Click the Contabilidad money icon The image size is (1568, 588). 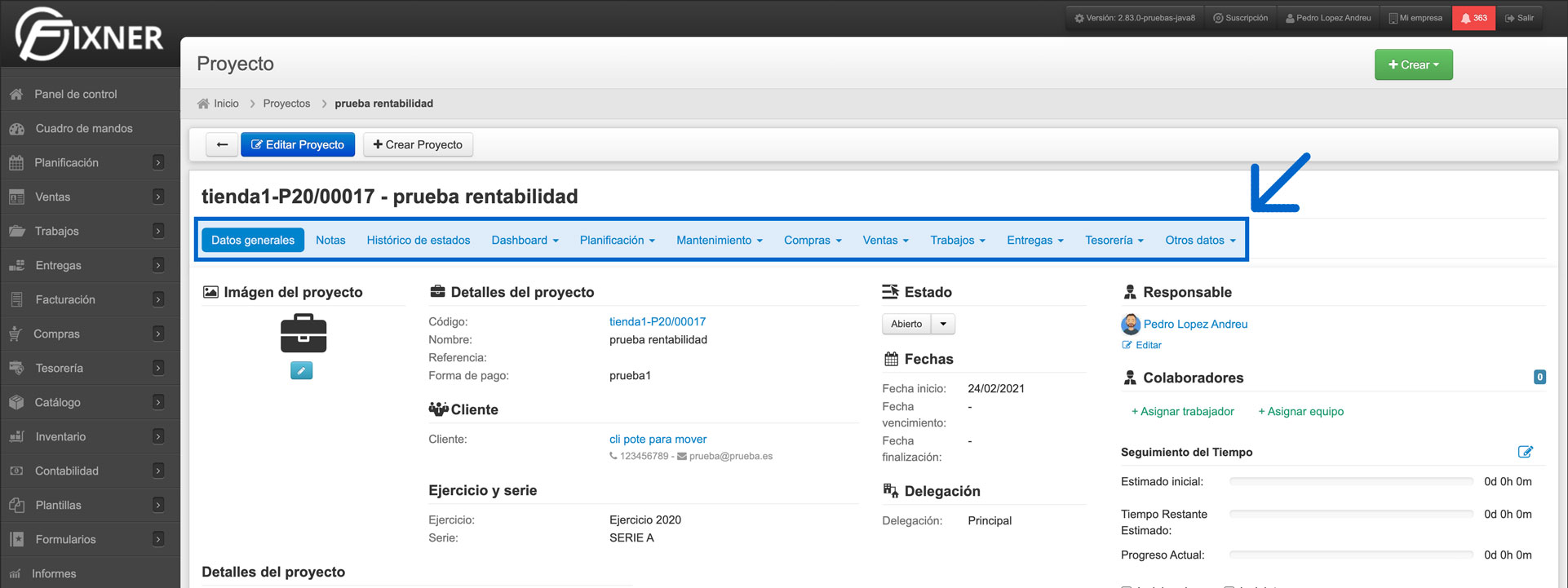point(16,471)
